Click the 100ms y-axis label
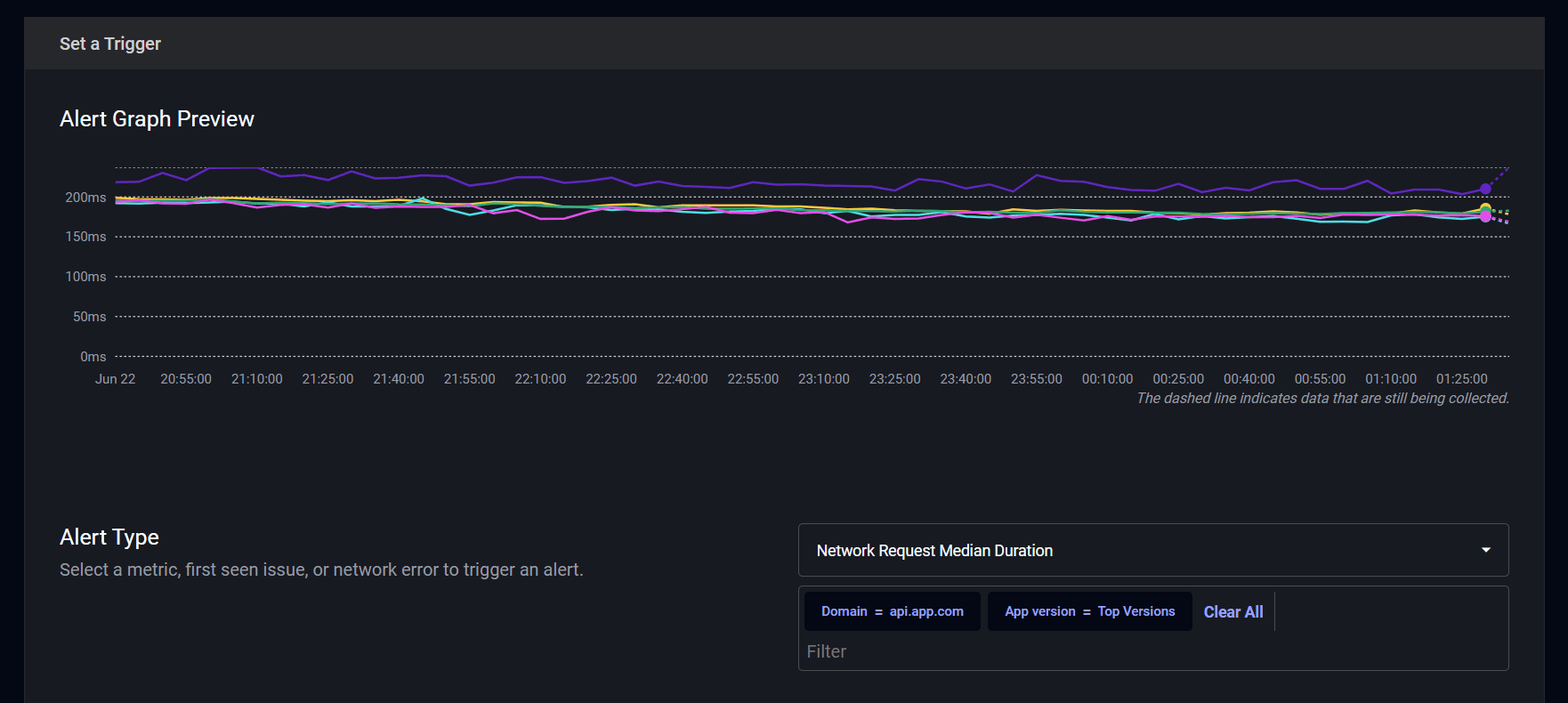The image size is (1568, 703). (85, 277)
